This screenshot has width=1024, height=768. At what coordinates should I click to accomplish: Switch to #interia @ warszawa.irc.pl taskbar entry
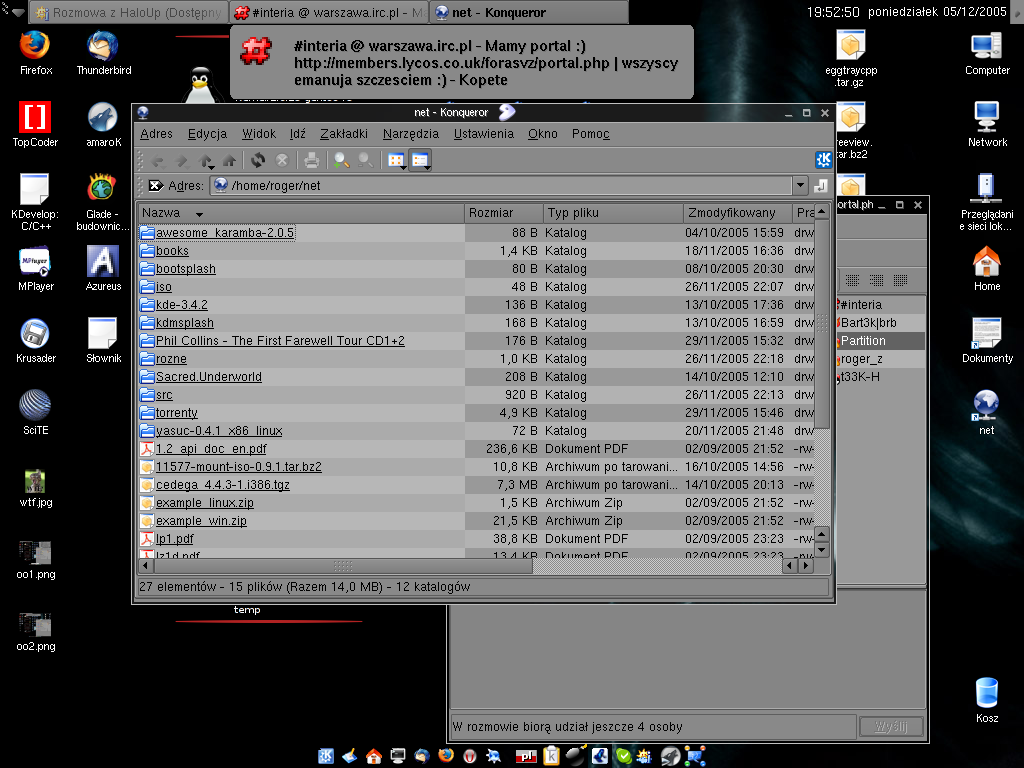point(329,12)
